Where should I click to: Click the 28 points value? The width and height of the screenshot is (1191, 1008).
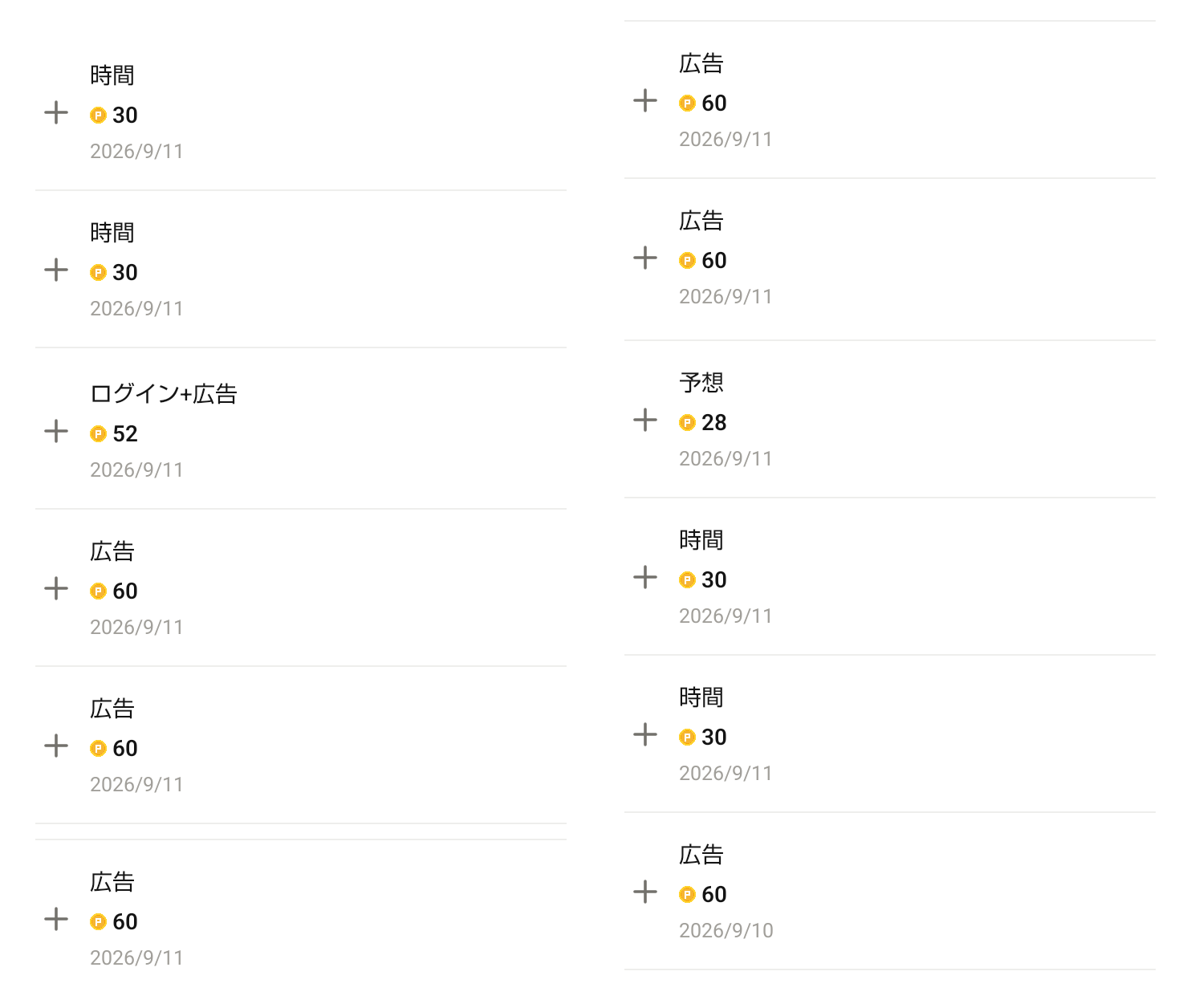coord(714,423)
